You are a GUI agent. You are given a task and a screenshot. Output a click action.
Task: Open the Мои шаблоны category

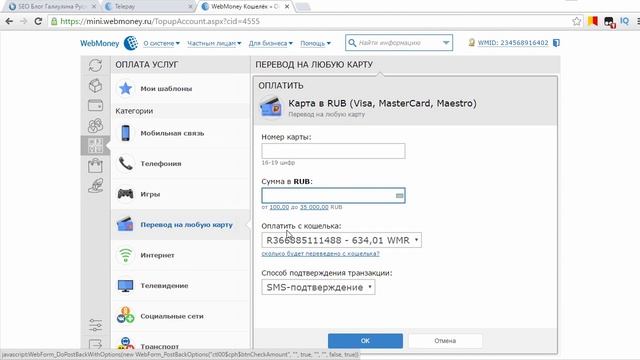(180, 89)
